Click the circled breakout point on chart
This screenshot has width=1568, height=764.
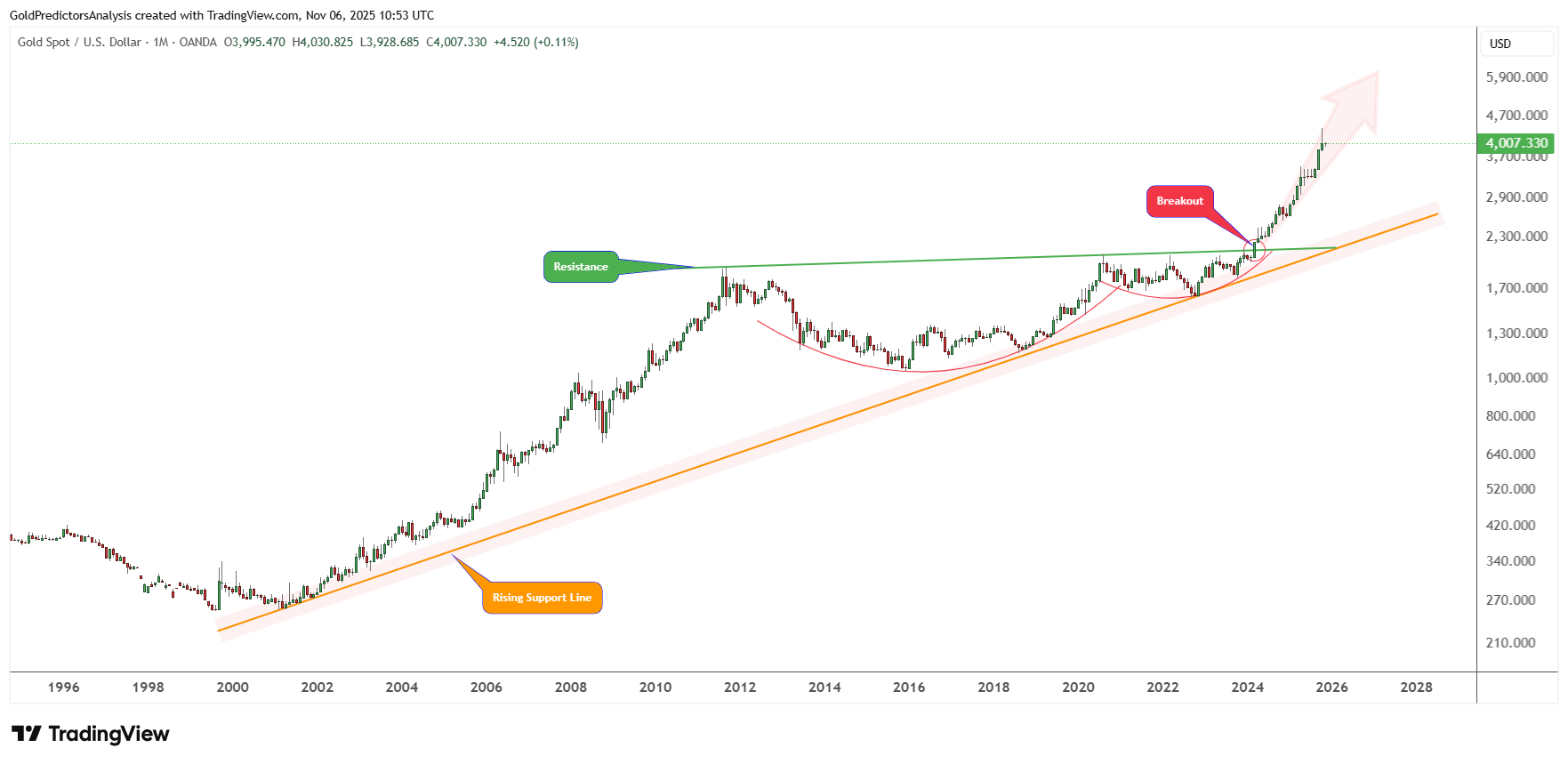[x=1254, y=249]
